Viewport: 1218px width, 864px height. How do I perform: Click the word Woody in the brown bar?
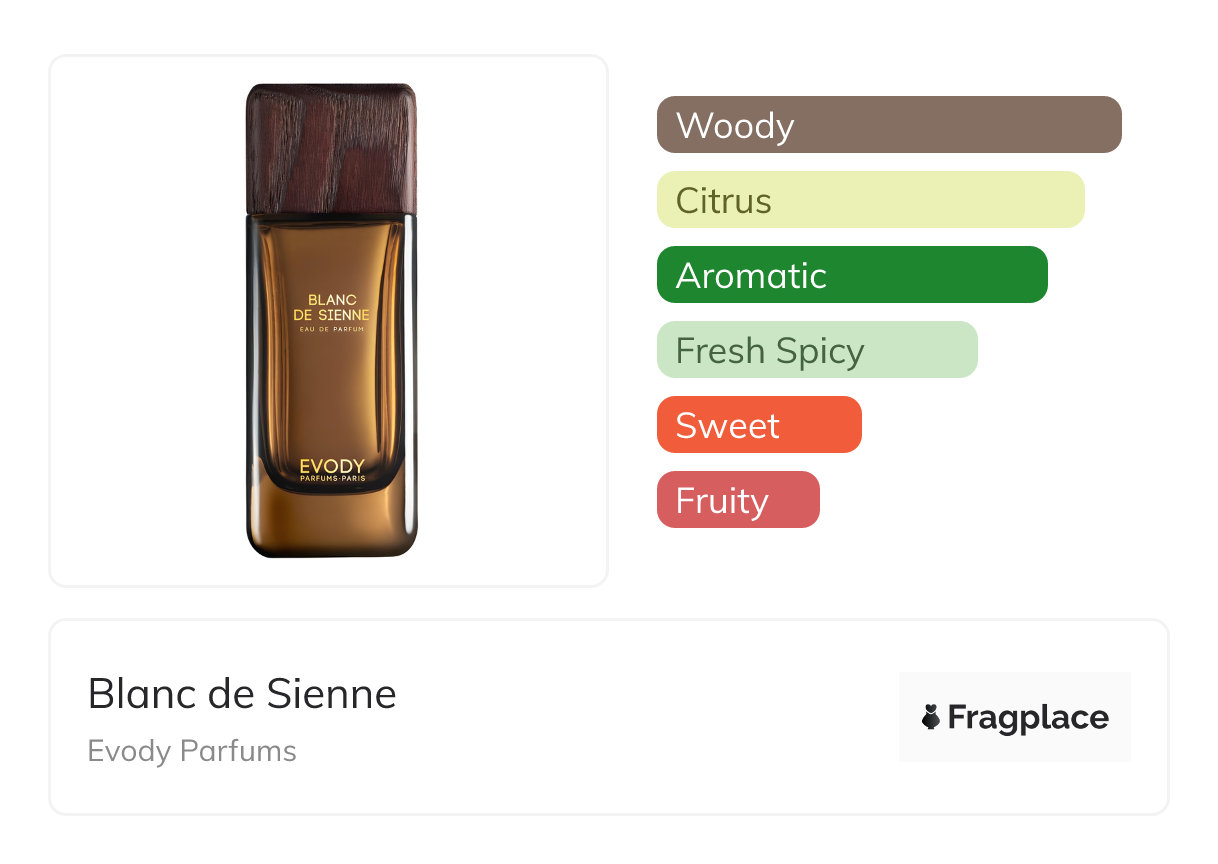(735, 126)
